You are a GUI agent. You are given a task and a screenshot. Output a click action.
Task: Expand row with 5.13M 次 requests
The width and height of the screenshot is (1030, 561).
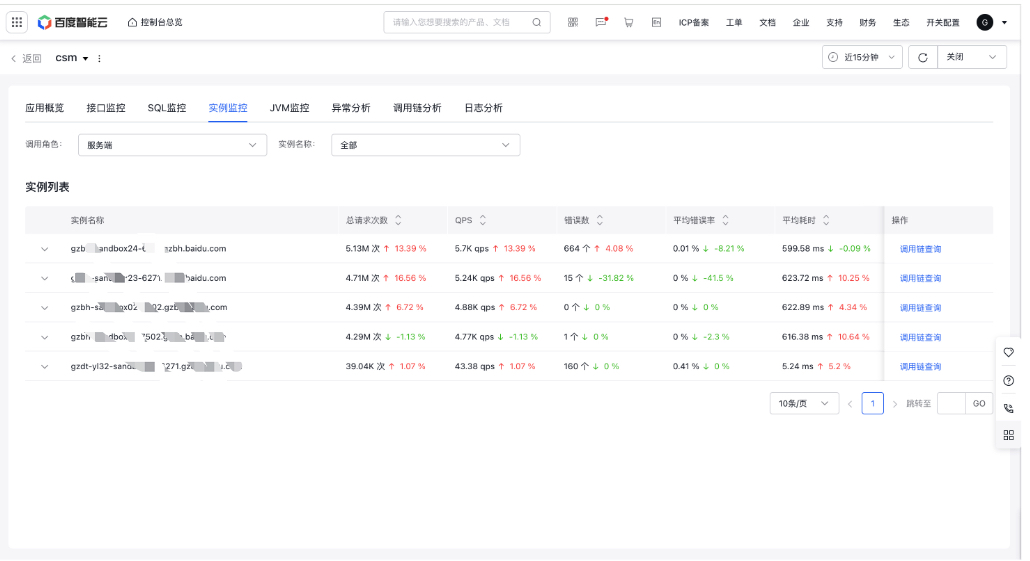(45, 249)
